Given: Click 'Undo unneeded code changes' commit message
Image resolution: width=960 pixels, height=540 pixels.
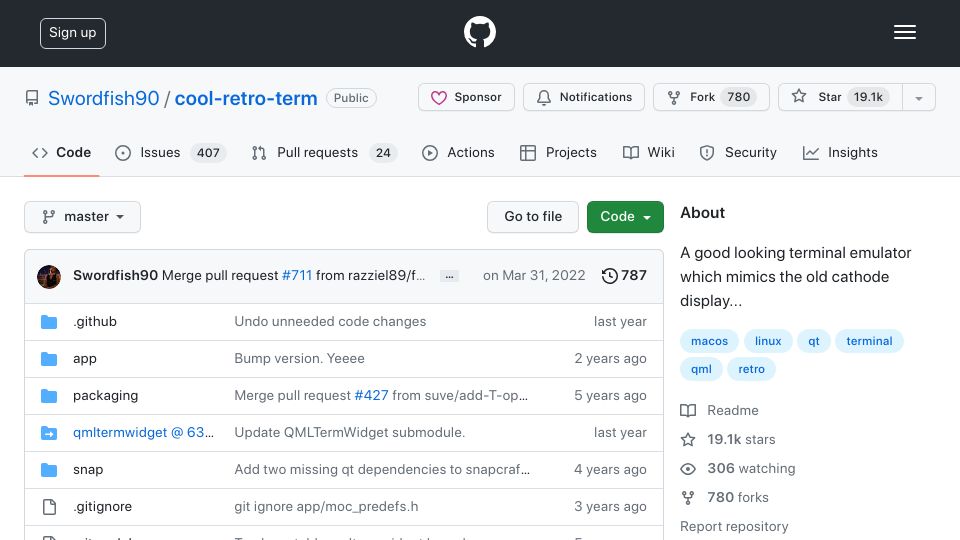Looking at the screenshot, I should (x=330, y=321).
